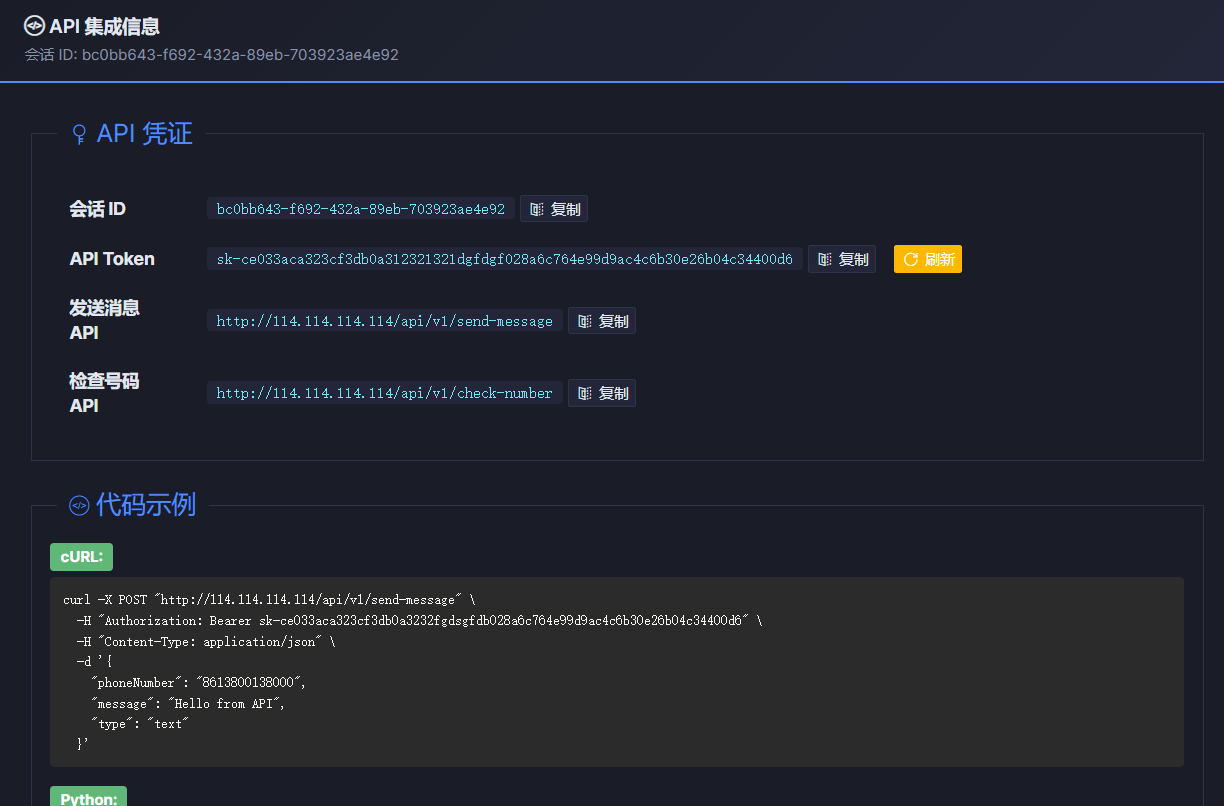Click the header 会话 ID subtitle text
Viewport: 1224px width, 806px height.
click(x=212, y=55)
